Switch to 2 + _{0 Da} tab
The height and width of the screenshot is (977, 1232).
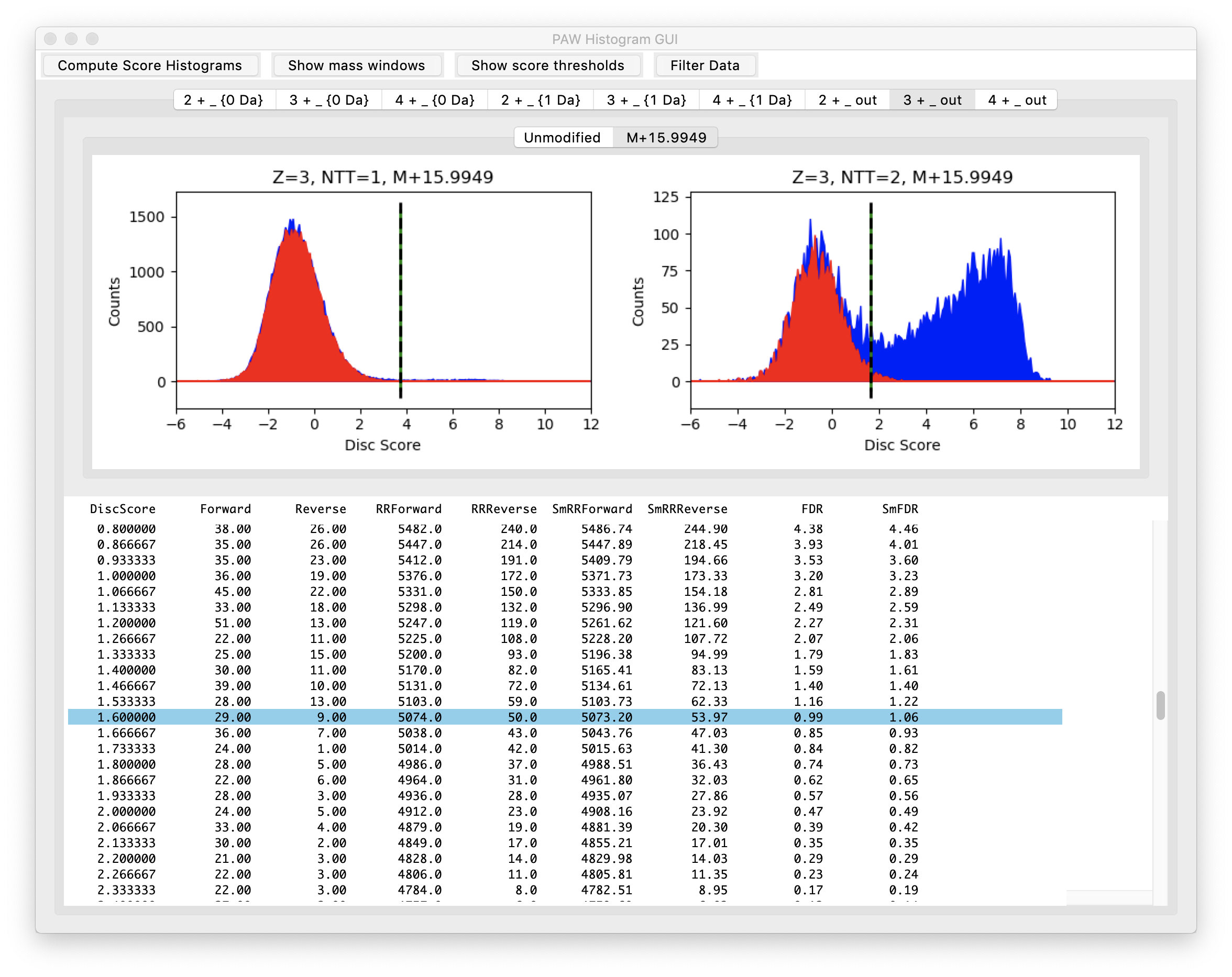click(x=224, y=100)
